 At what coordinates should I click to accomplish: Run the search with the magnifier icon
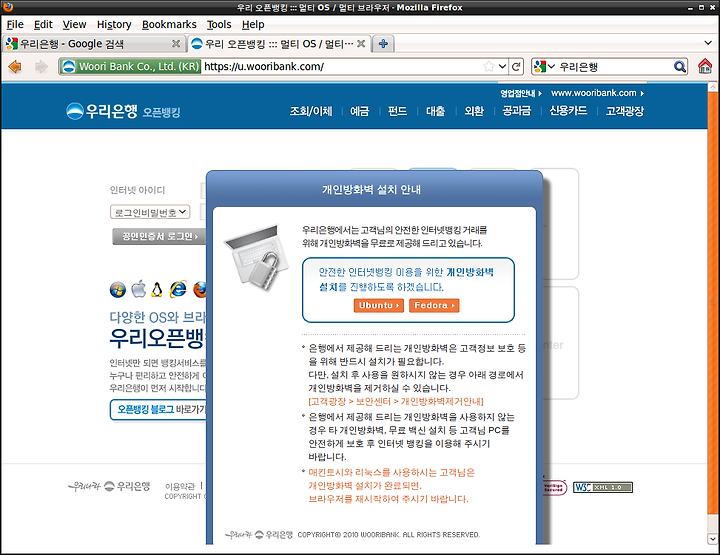[x=680, y=67]
